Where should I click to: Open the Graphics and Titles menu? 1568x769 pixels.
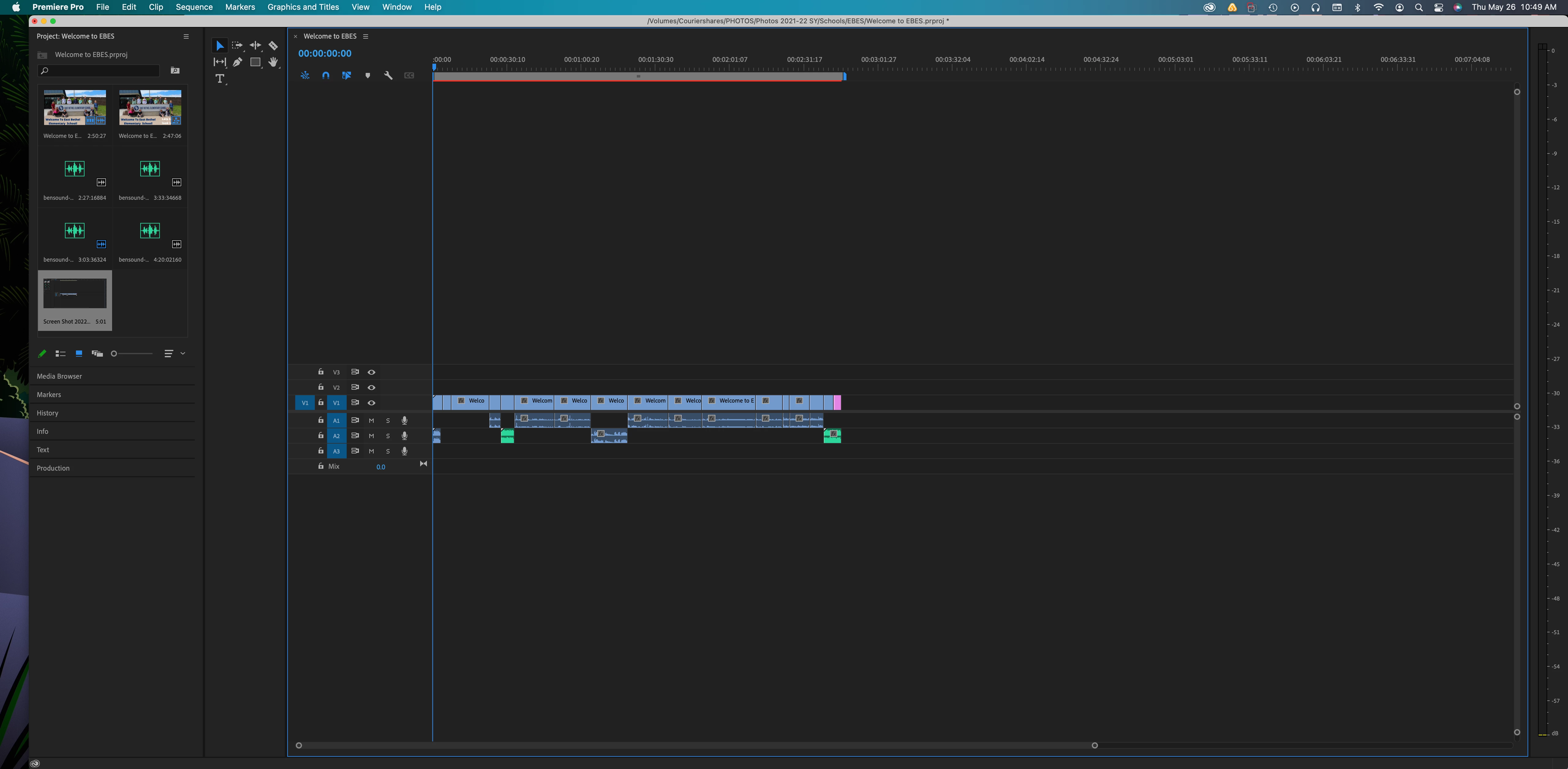pos(303,7)
